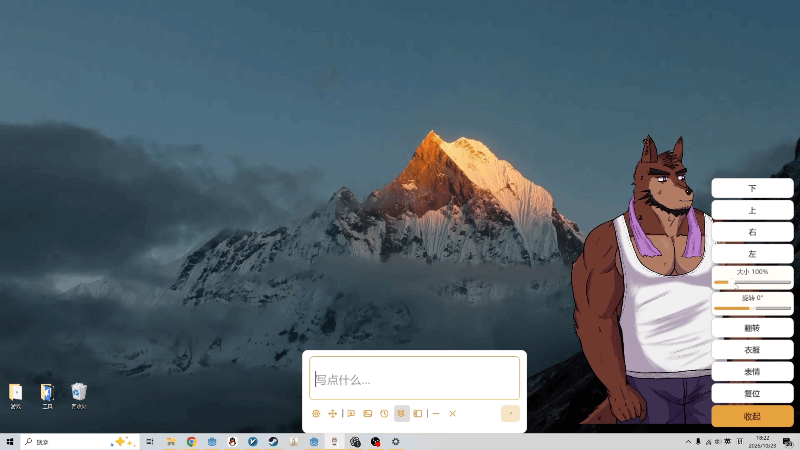Open the Settings gear in taskbar
This screenshot has width=800, height=450.
point(395,442)
